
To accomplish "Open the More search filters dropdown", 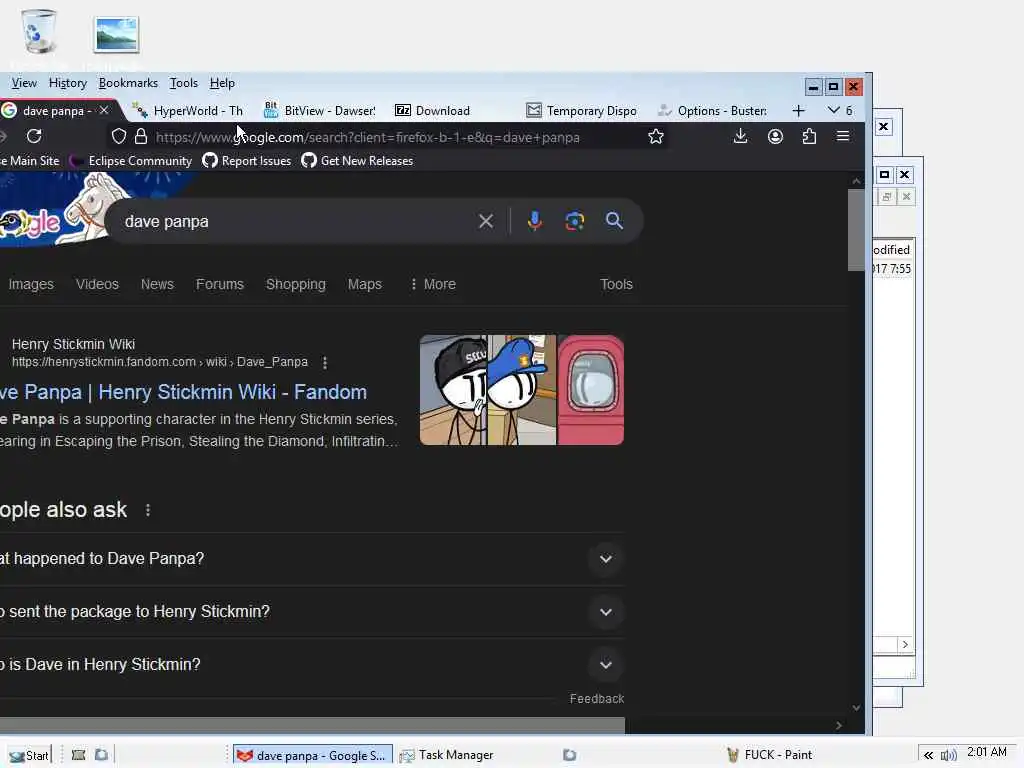I will (433, 284).
